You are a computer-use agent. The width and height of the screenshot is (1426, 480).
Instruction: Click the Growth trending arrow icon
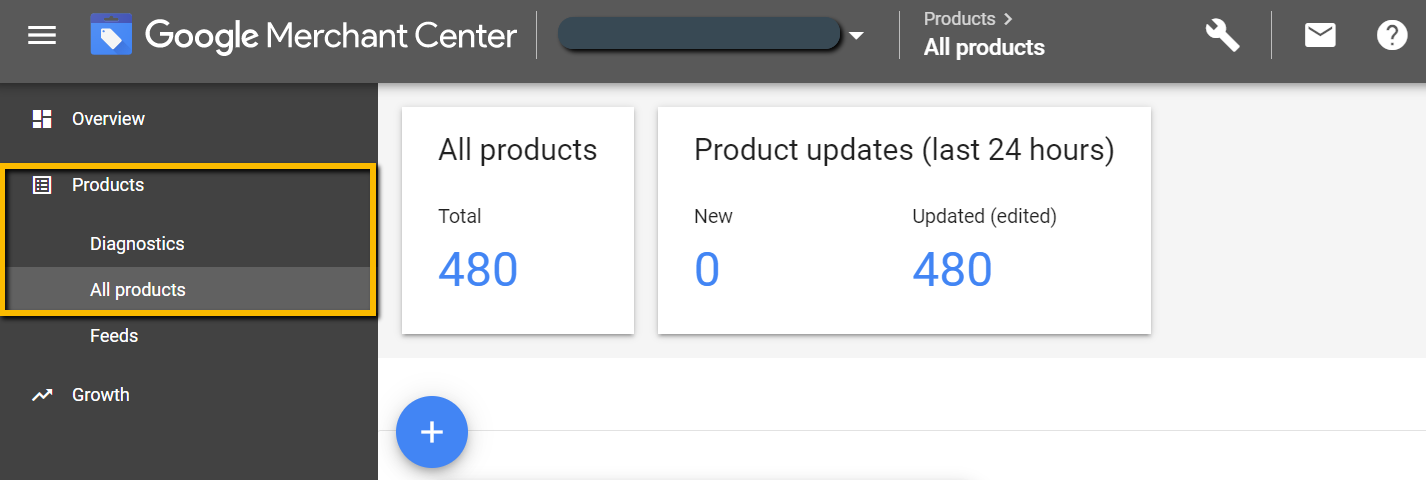(42, 395)
